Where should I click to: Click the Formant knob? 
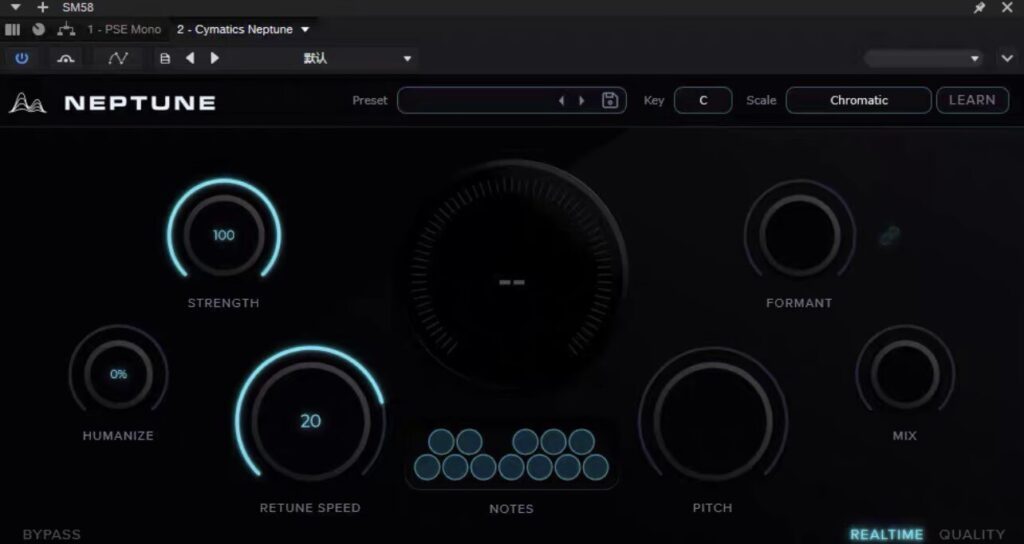tap(799, 235)
